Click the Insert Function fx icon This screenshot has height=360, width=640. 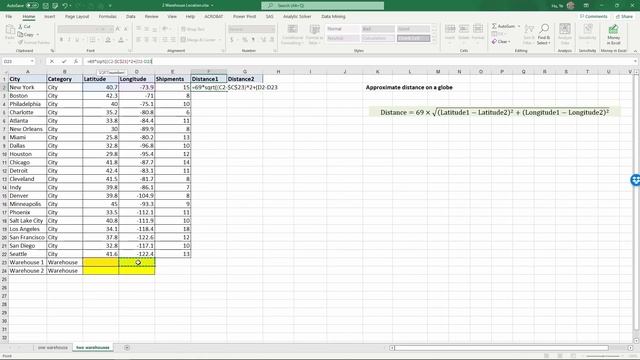tap(76, 61)
